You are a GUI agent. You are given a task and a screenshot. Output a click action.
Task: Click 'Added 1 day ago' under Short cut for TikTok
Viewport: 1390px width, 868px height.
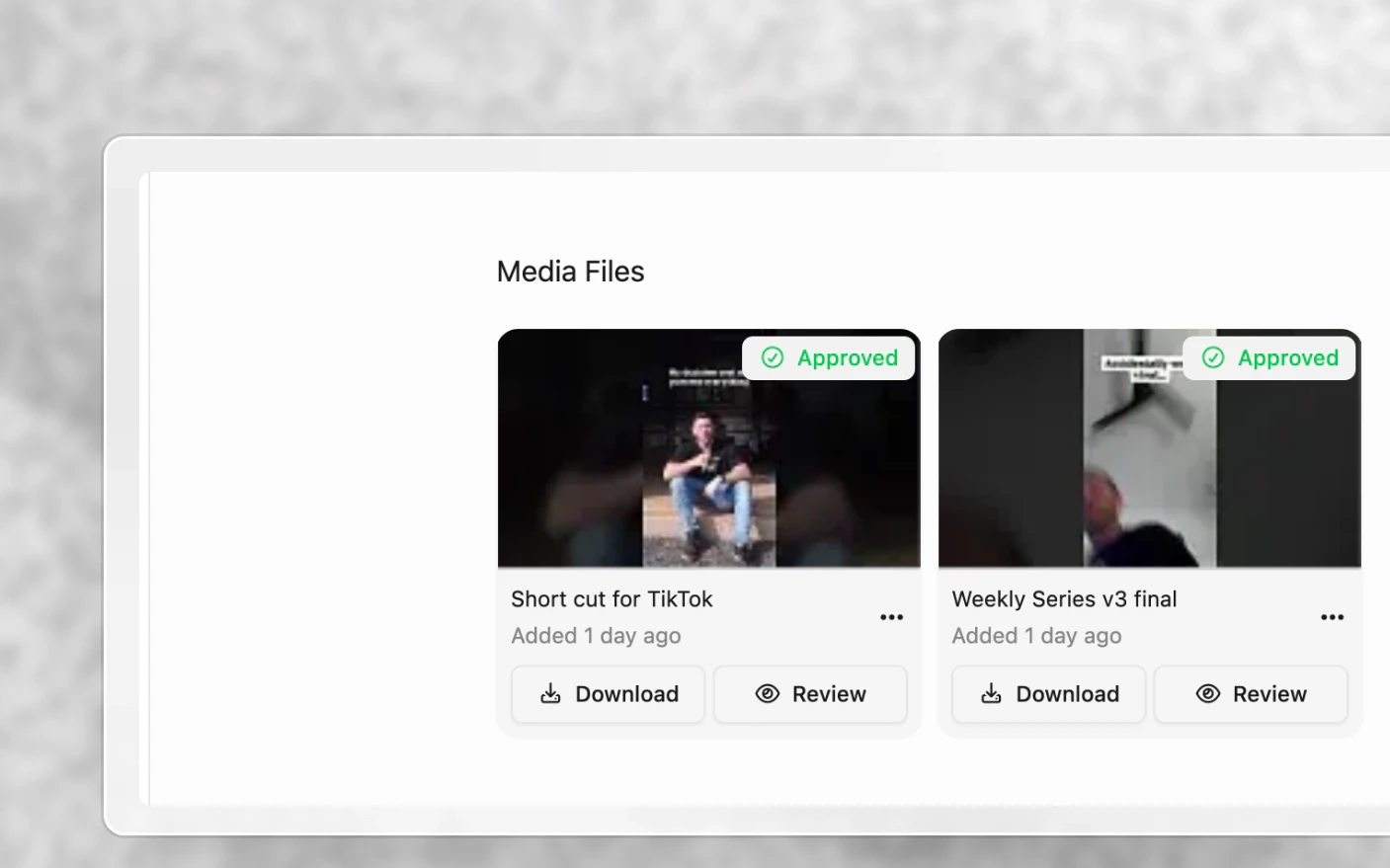596,636
